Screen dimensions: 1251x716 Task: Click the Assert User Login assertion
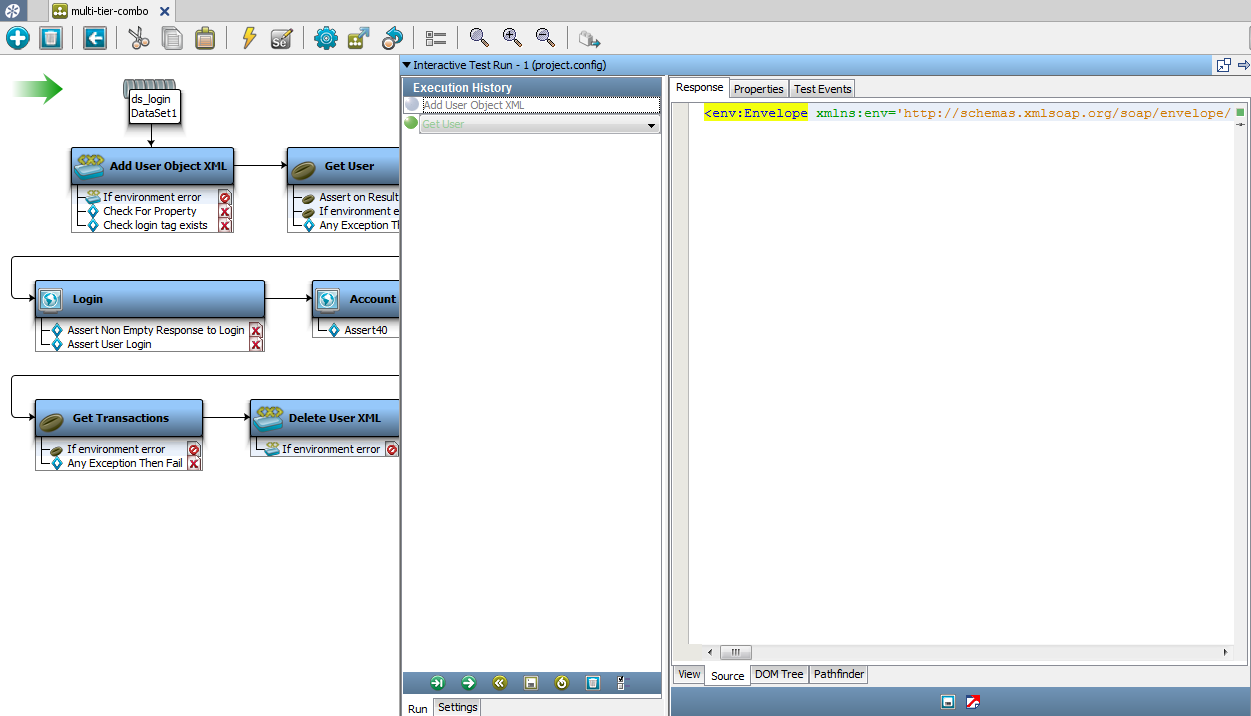pos(109,344)
